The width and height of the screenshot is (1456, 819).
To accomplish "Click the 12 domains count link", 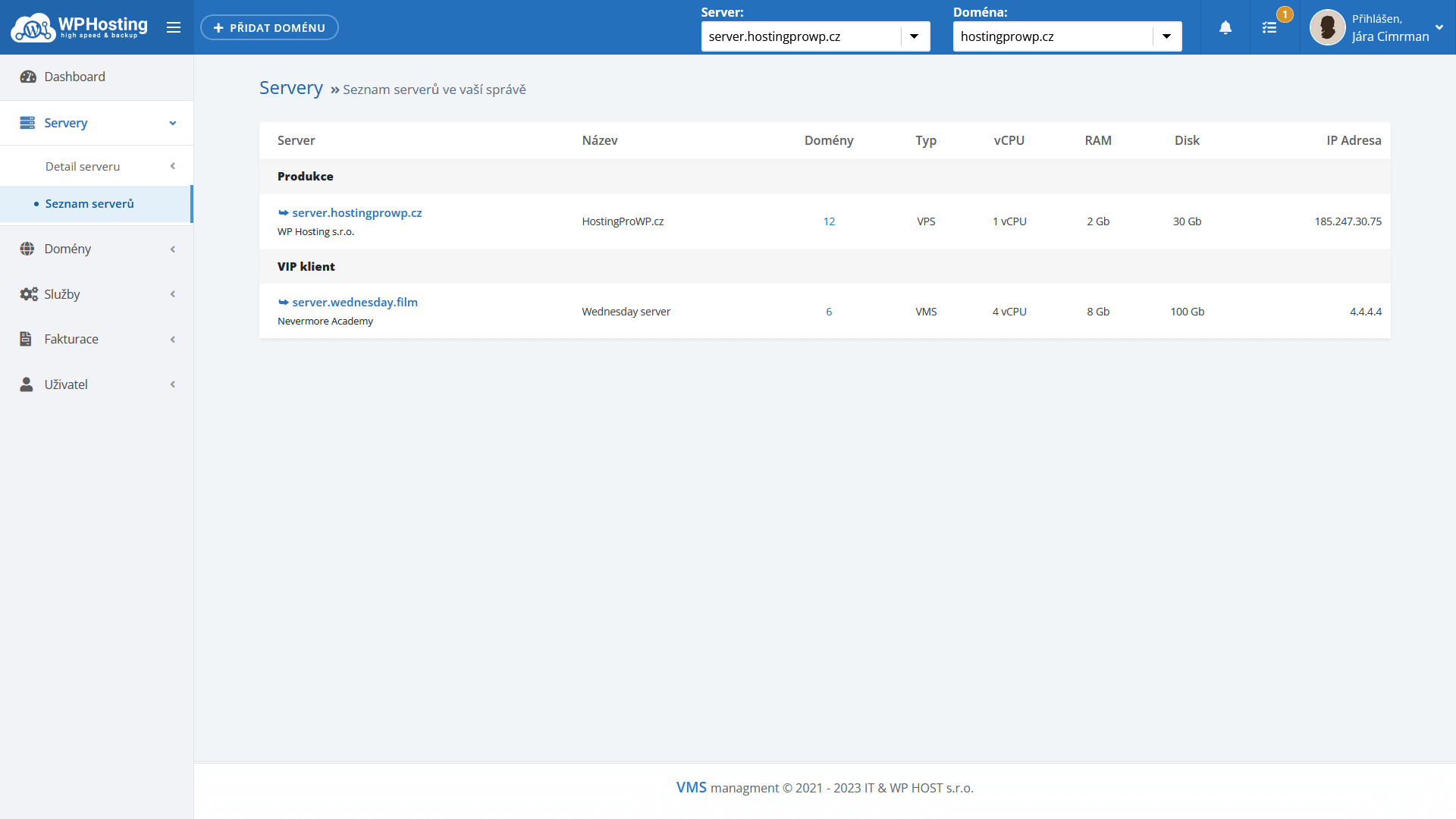I will (x=829, y=221).
